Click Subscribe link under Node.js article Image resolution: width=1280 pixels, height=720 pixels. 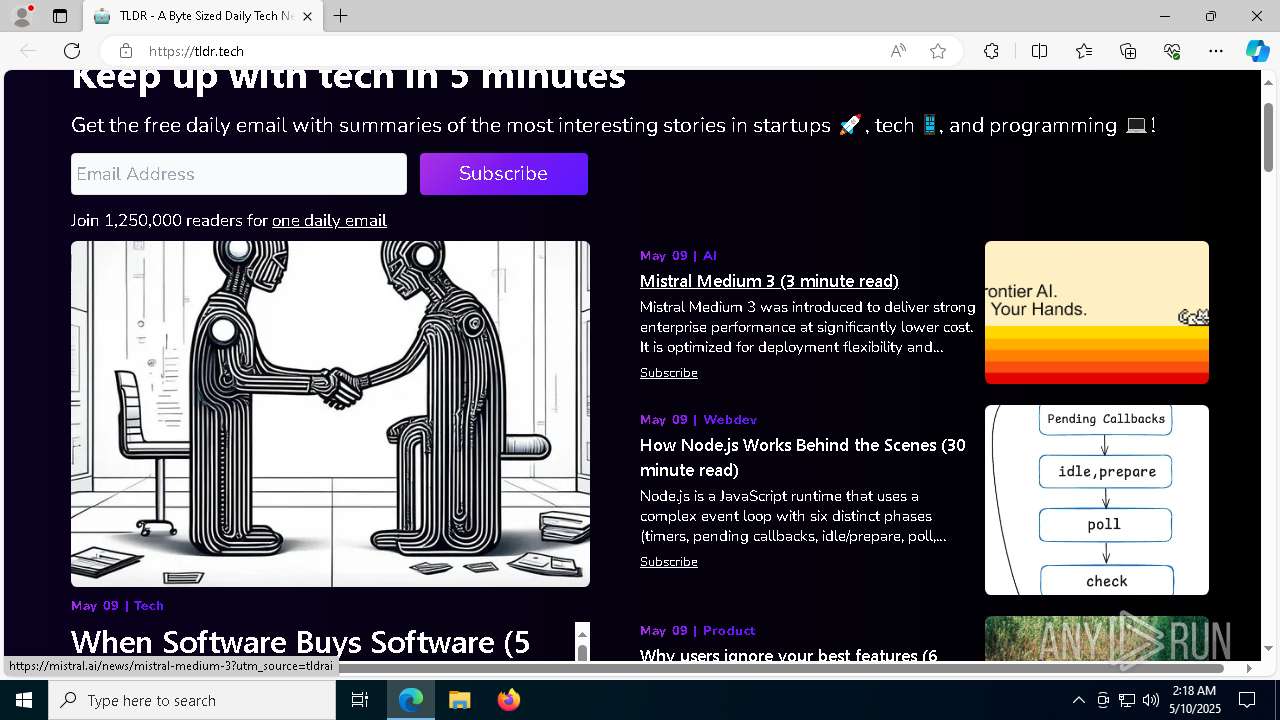click(x=669, y=561)
